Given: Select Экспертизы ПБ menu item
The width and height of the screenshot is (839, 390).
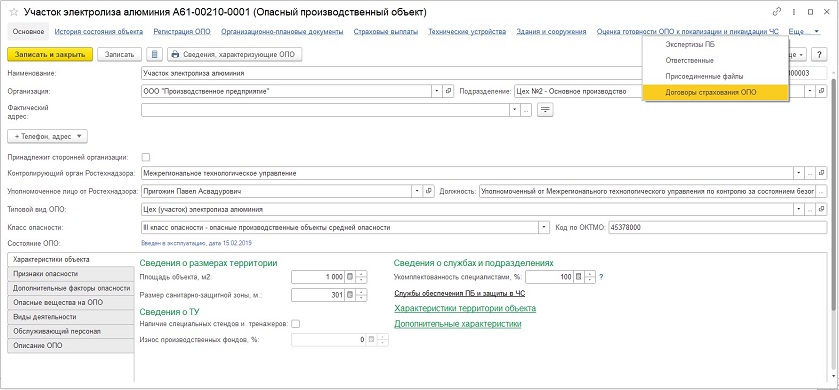Looking at the screenshot, I should click(x=715, y=44).
